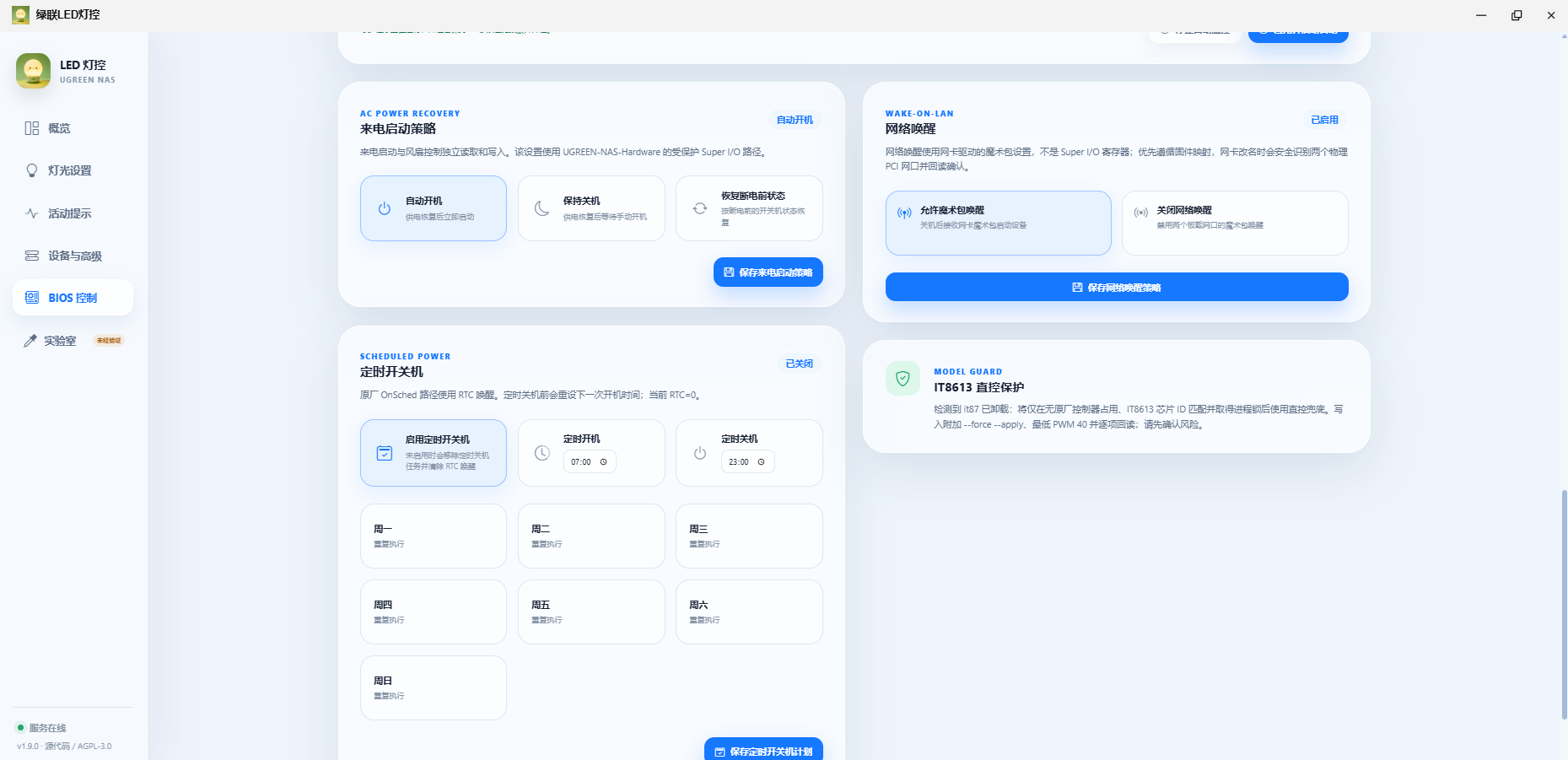Click the refresh icon in 恢复断电前状态 card
Image resolution: width=1568 pixels, height=760 pixels.
(700, 208)
